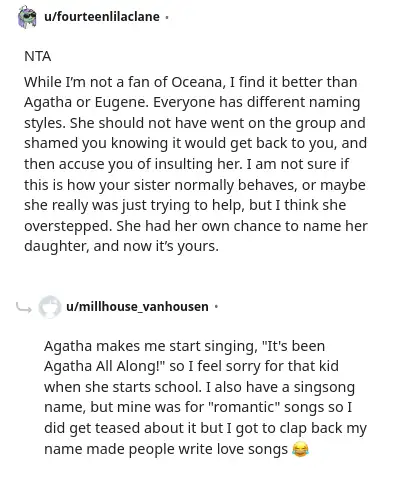Click the line 'did get teased about it'
This screenshot has width=400, height=484.
pyautogui.click(x=205, y=428)
